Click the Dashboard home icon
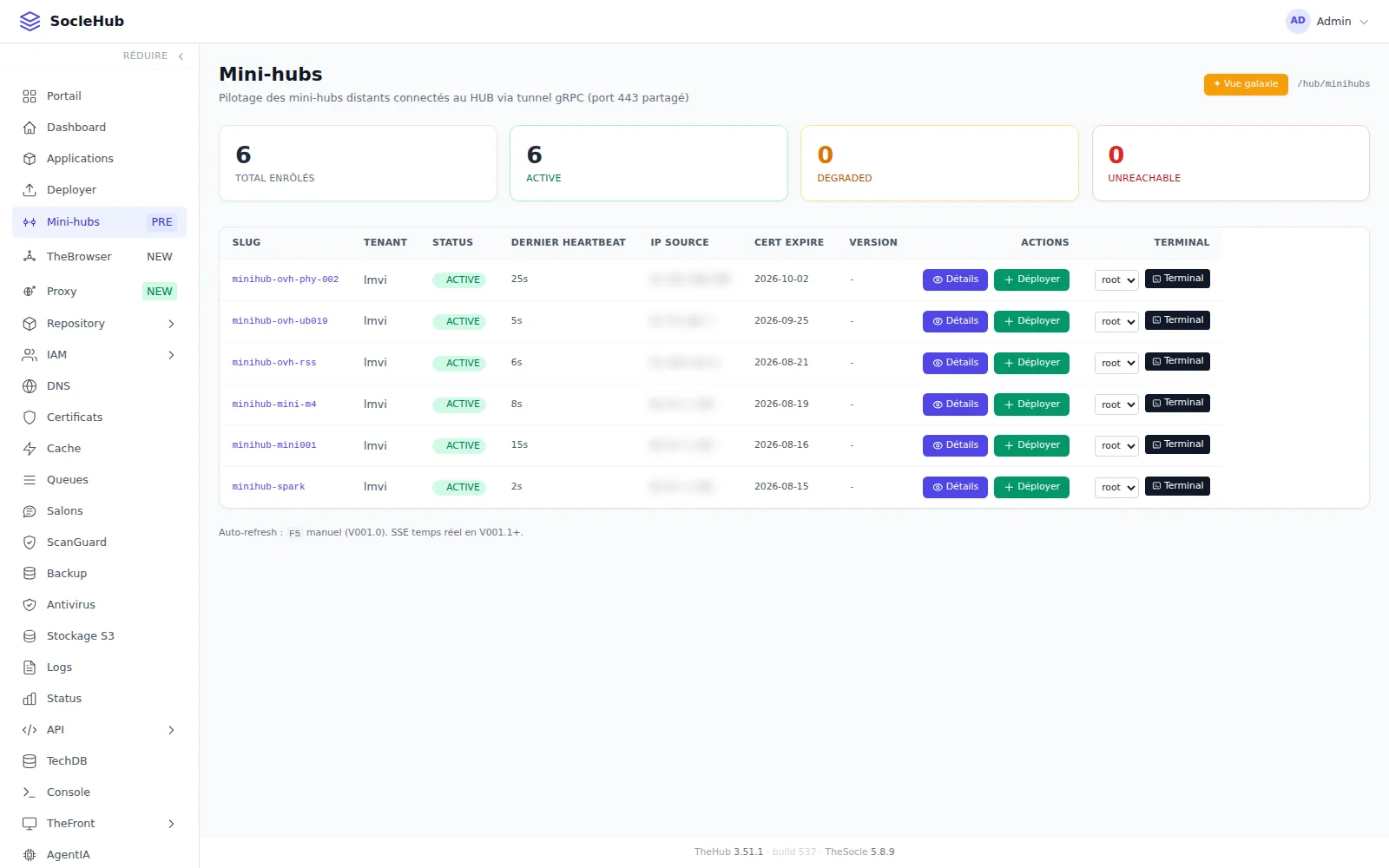1389x868 pixels. (x=30, y=128)
